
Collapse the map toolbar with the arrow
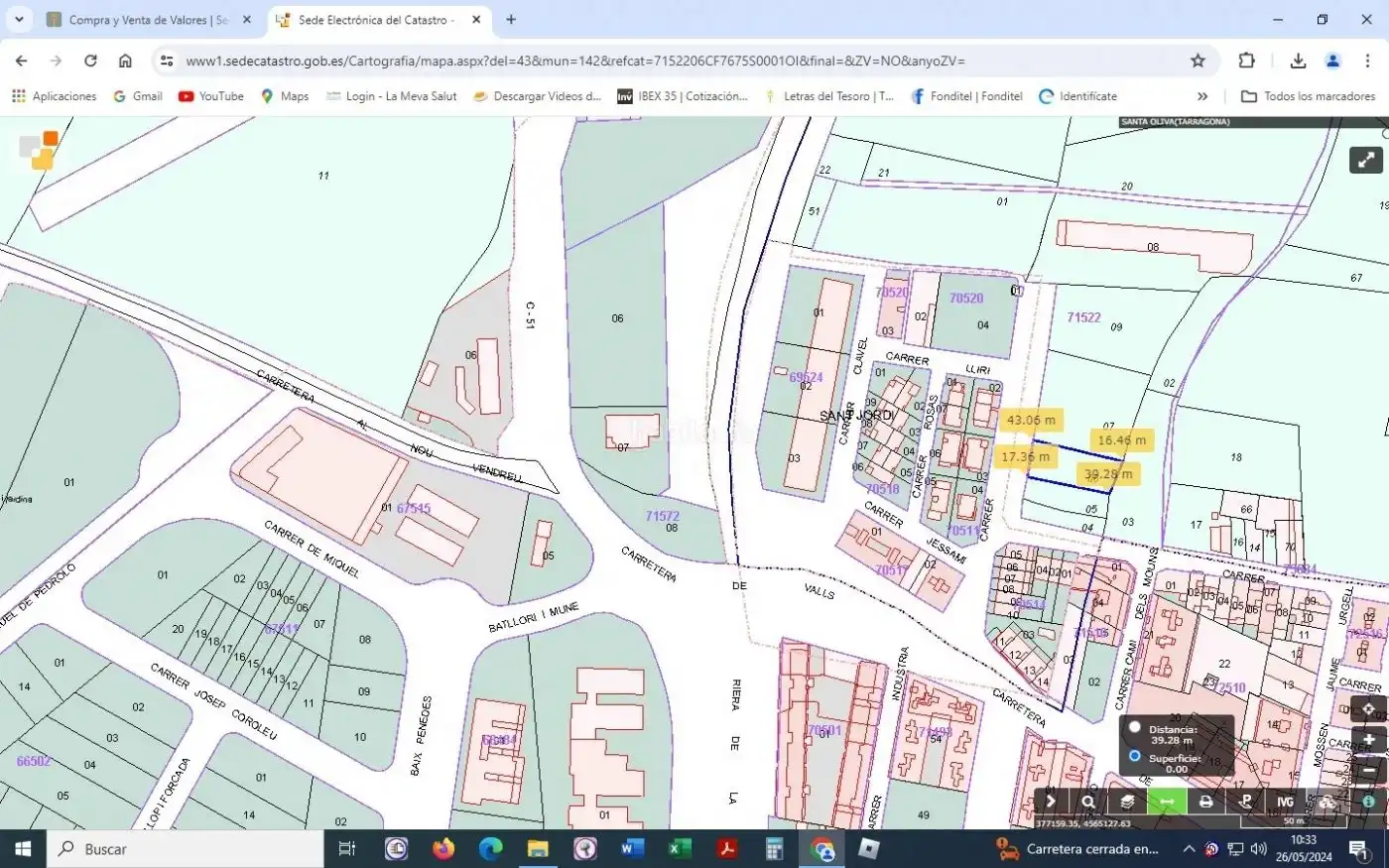point(1051,802)
